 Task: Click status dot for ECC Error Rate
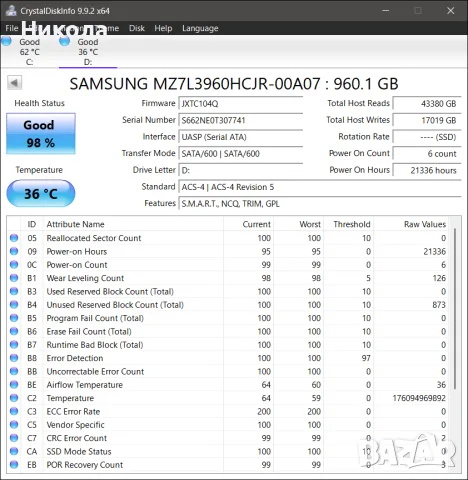pyautogui.click(x=14, y=411)
